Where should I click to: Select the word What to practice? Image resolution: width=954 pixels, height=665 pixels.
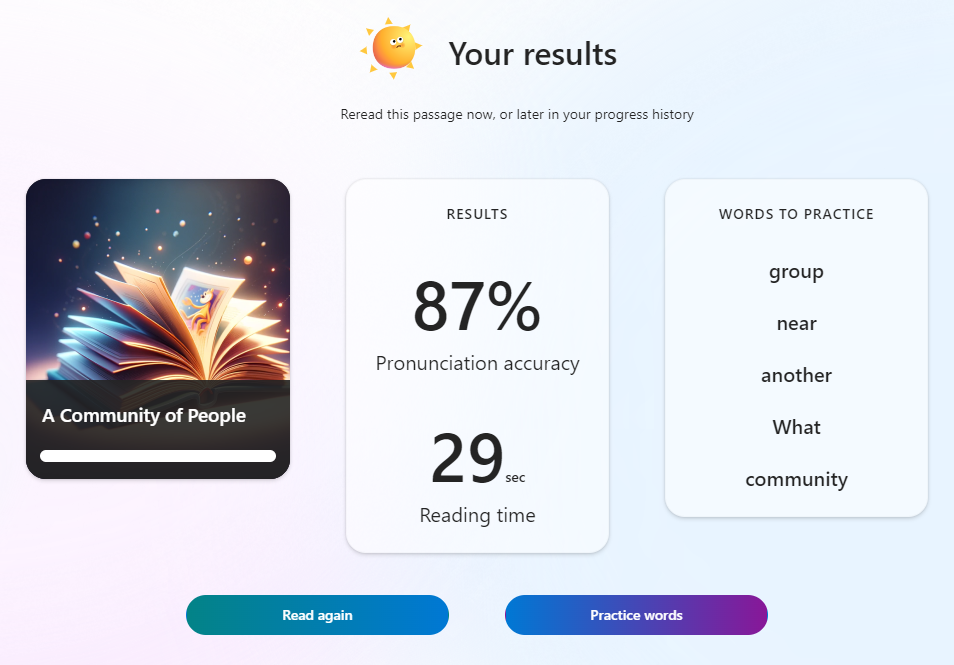click(x=796, y=427)
